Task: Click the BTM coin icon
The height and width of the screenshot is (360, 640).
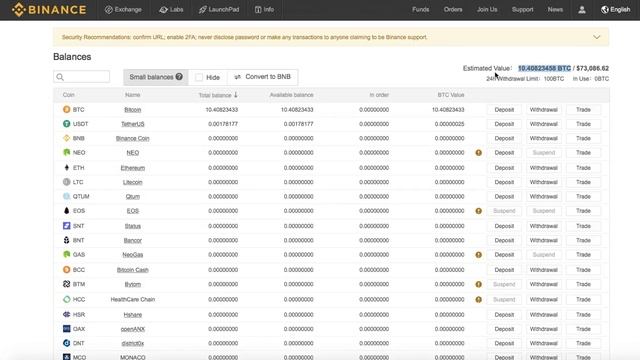Action: pyautogui.click(x=67, y=284)
